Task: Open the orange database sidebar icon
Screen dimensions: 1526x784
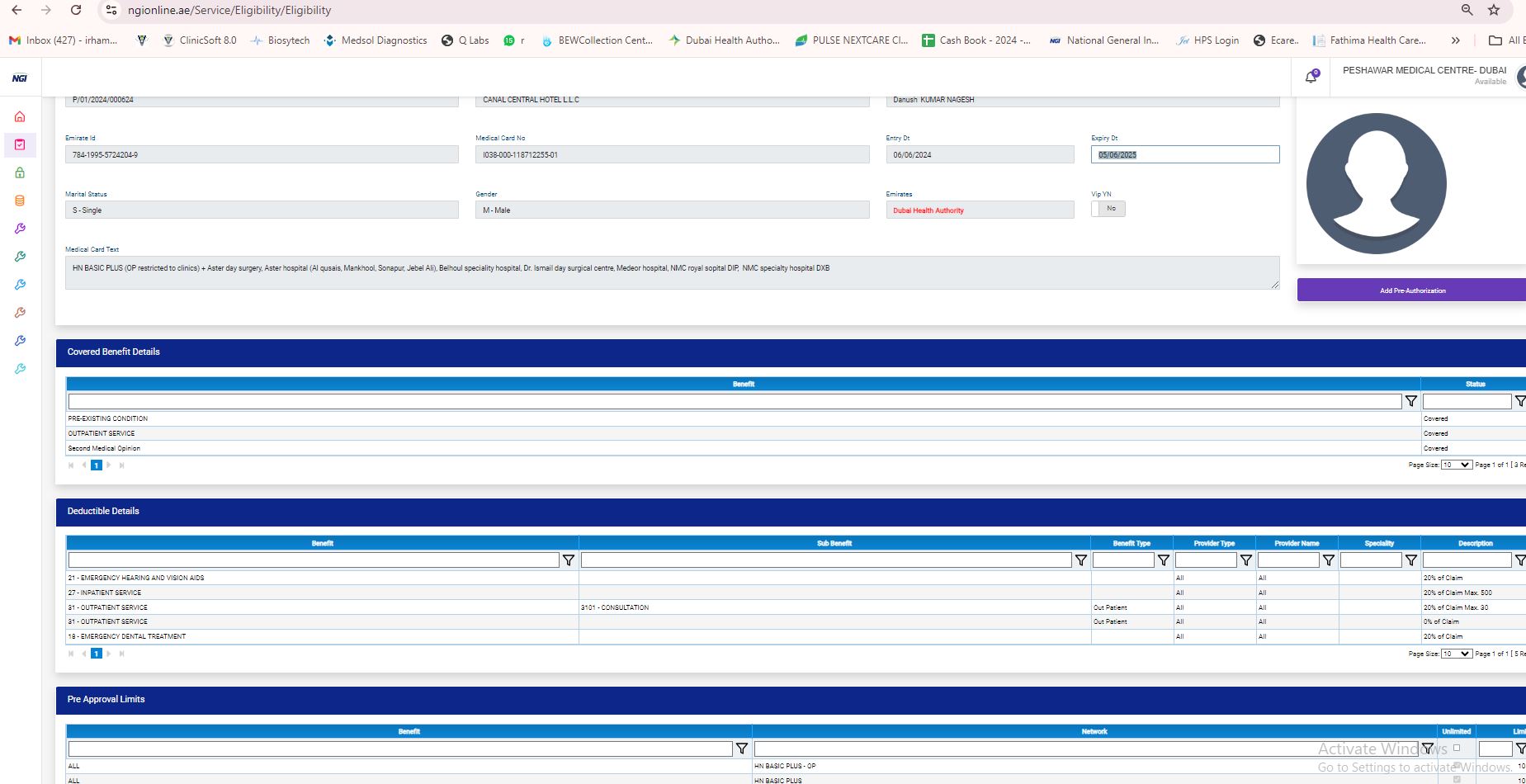Action: coord(20,201)
